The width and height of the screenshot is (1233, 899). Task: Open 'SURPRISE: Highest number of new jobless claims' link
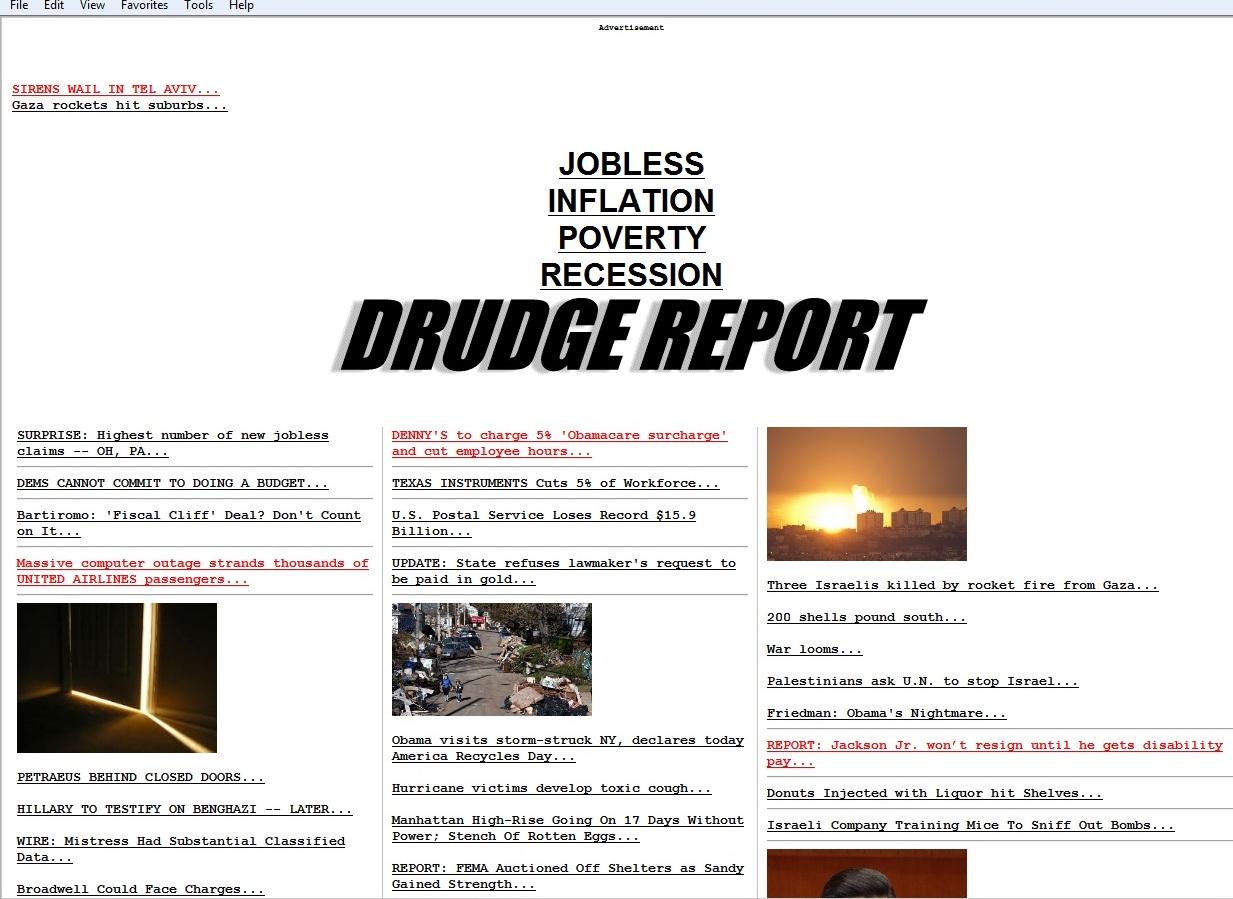click(172, 443)
